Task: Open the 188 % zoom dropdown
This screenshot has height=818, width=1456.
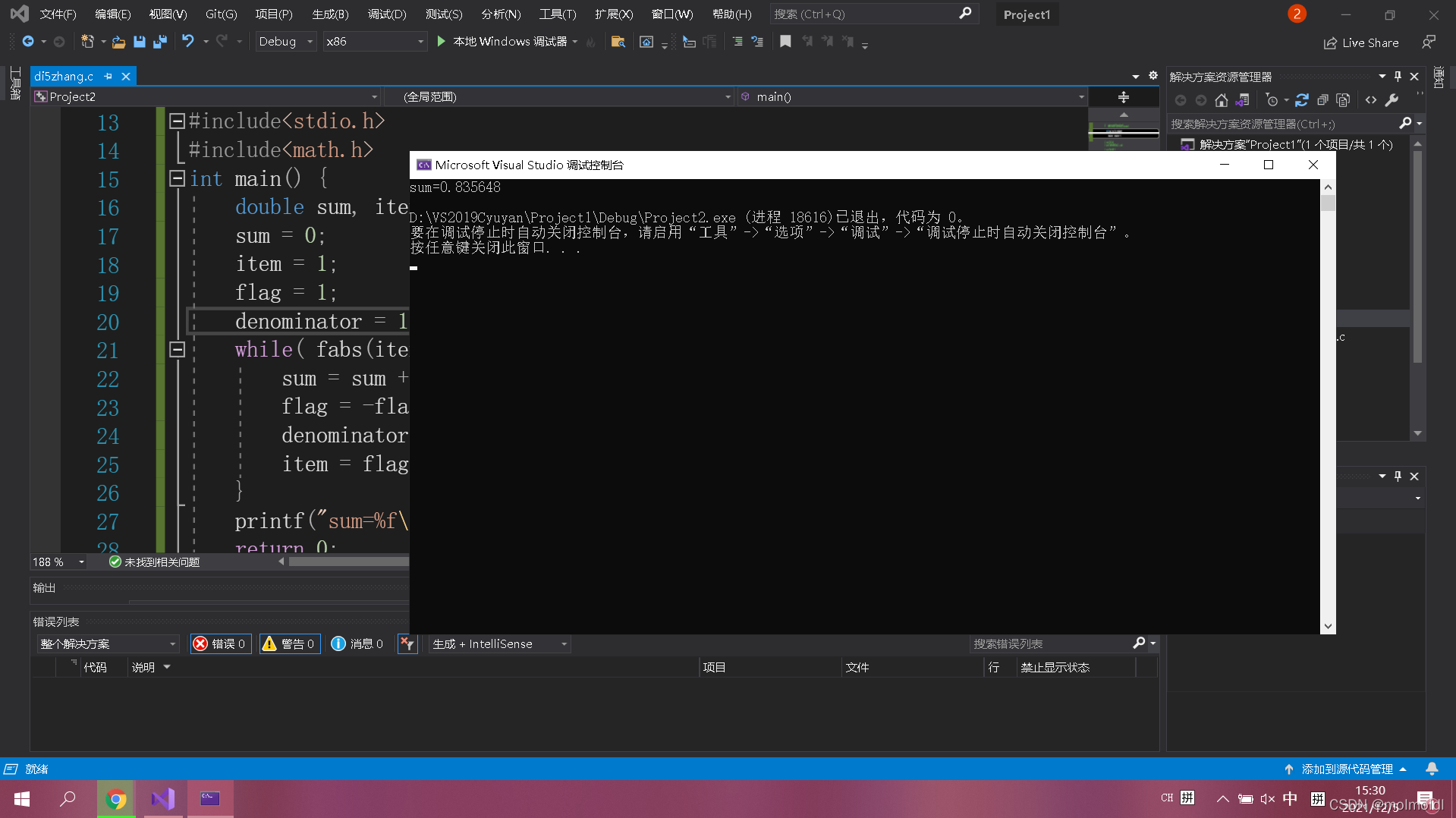Action: tap(58, 562)
